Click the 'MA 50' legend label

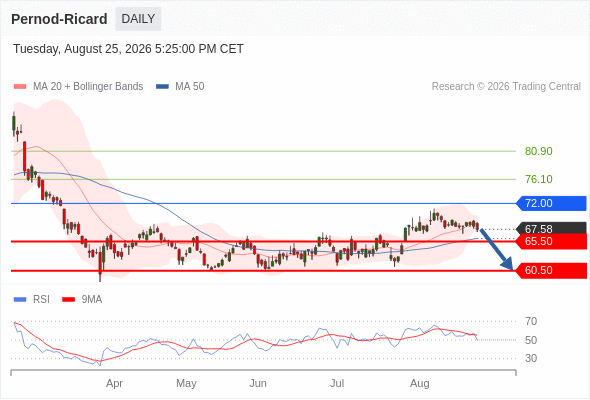pyautogui.click(x=190, y=87)
